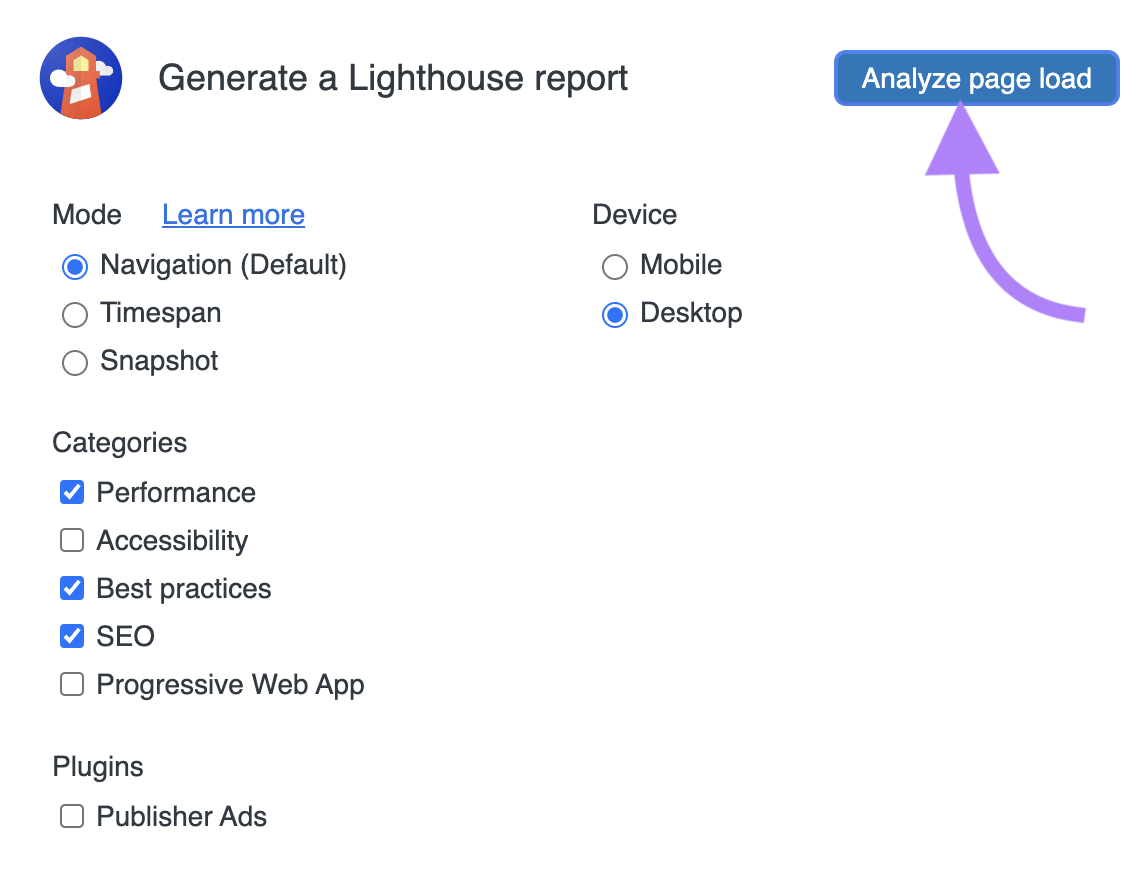Enable the Progressive Web App category
Viewport: 1140px width, 880px height.
(x=71, y=684)
